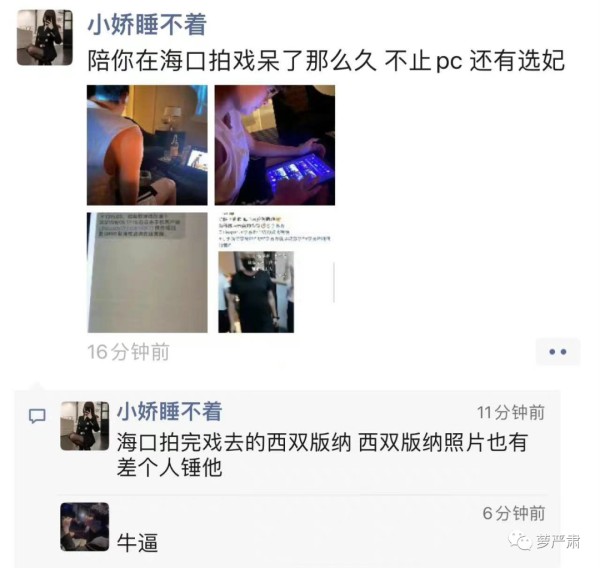The width and height of the screenshot is (600, 568).
Task: Open the gray text-message screenshot thumbnail
Action: coord(147,273)
